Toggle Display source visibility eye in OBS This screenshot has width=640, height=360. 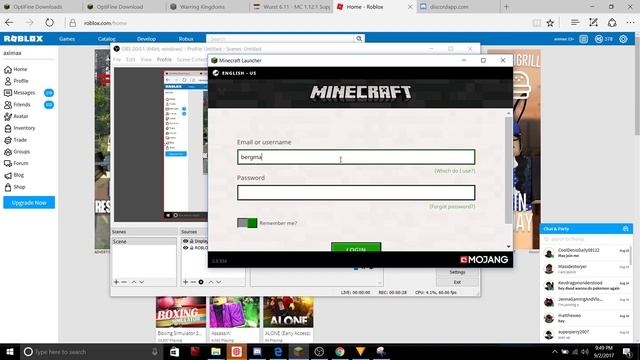pos(186,241)
